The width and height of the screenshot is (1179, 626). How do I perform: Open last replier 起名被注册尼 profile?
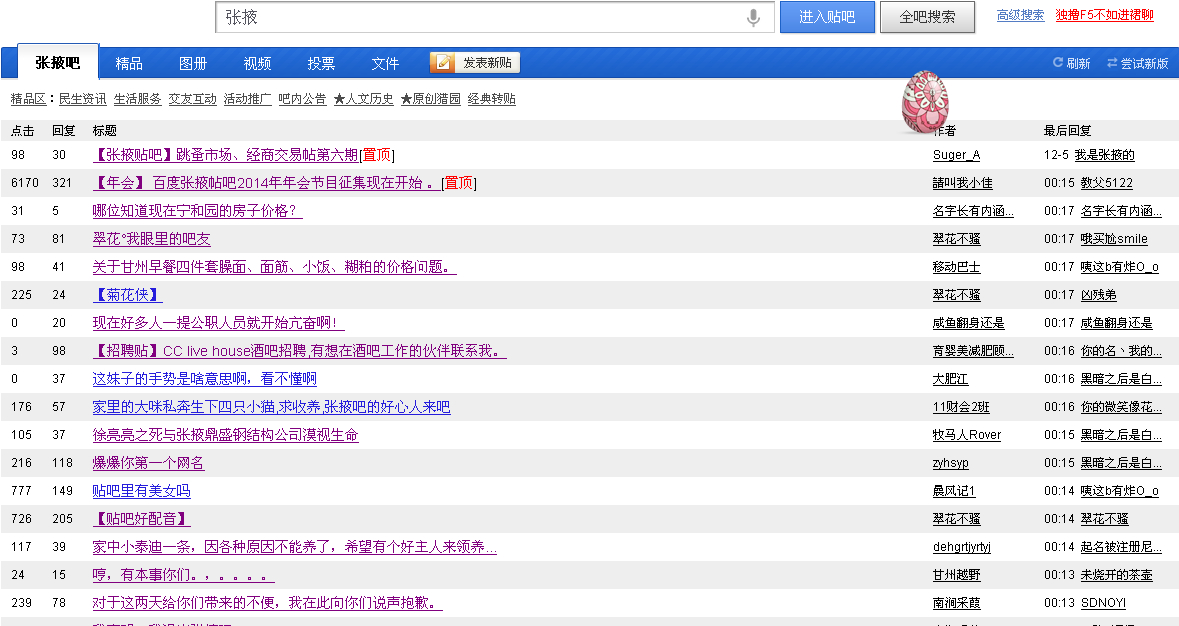1121,547
